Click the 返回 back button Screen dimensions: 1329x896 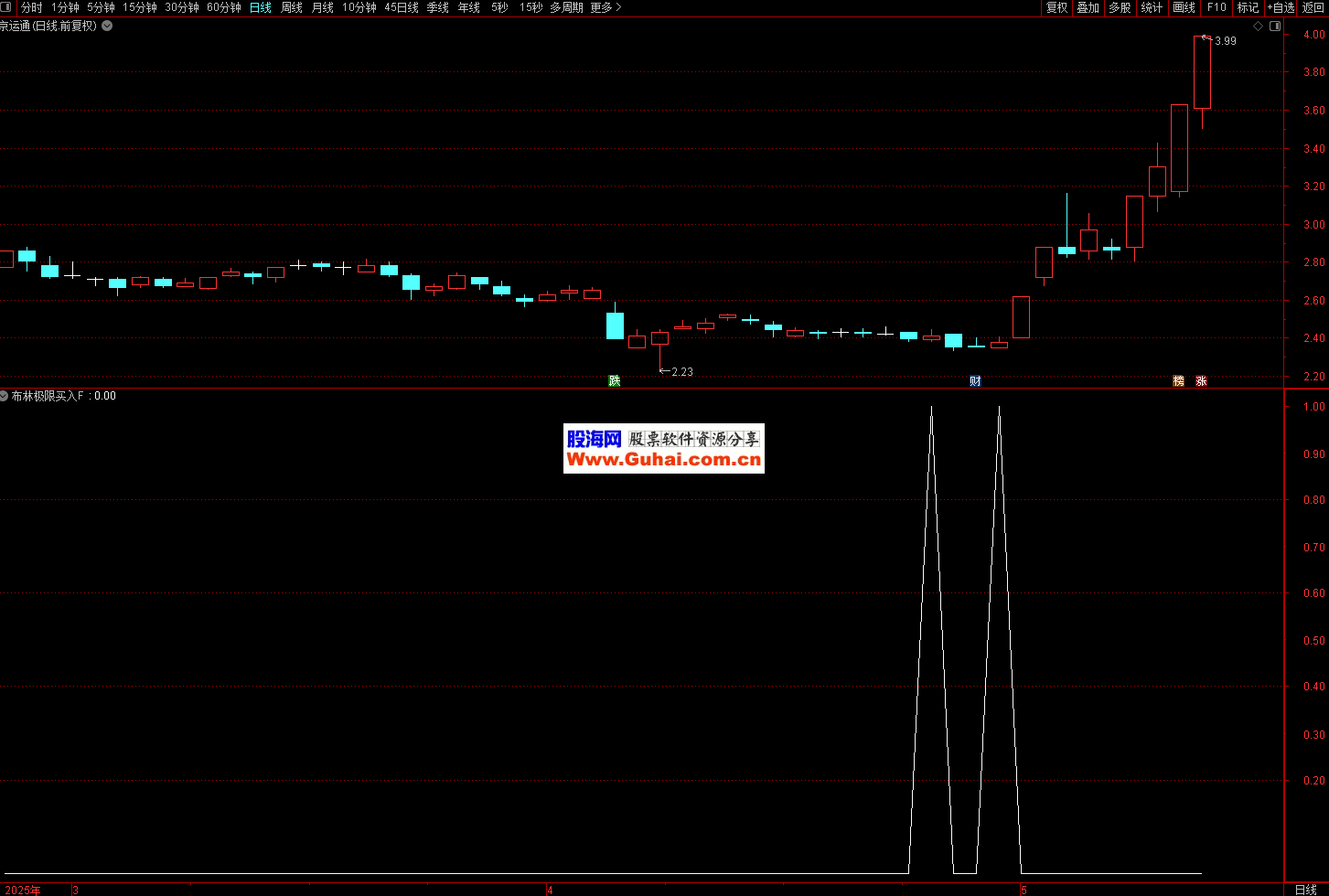1313,7
